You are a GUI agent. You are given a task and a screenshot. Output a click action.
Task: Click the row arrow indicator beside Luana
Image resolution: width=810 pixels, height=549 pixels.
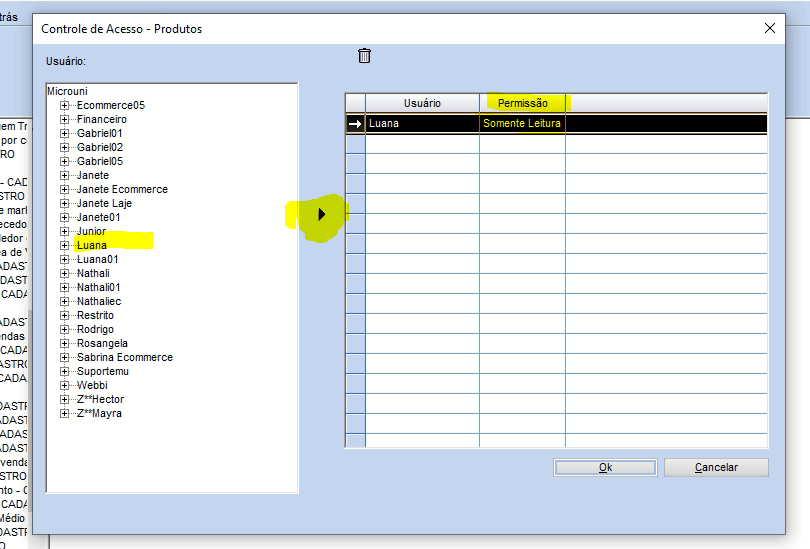click(x=355, y=123)
